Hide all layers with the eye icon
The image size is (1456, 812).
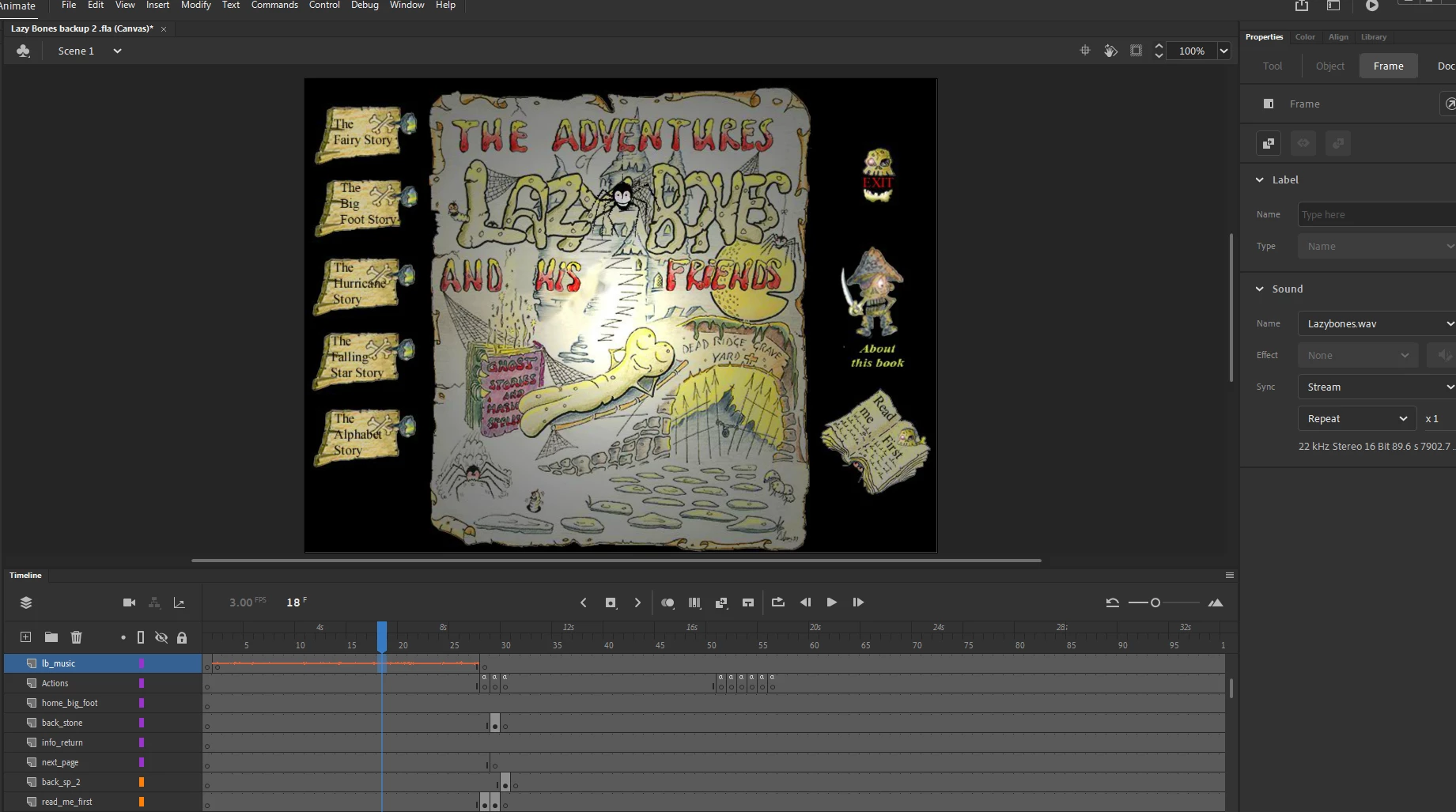[161, 637]
